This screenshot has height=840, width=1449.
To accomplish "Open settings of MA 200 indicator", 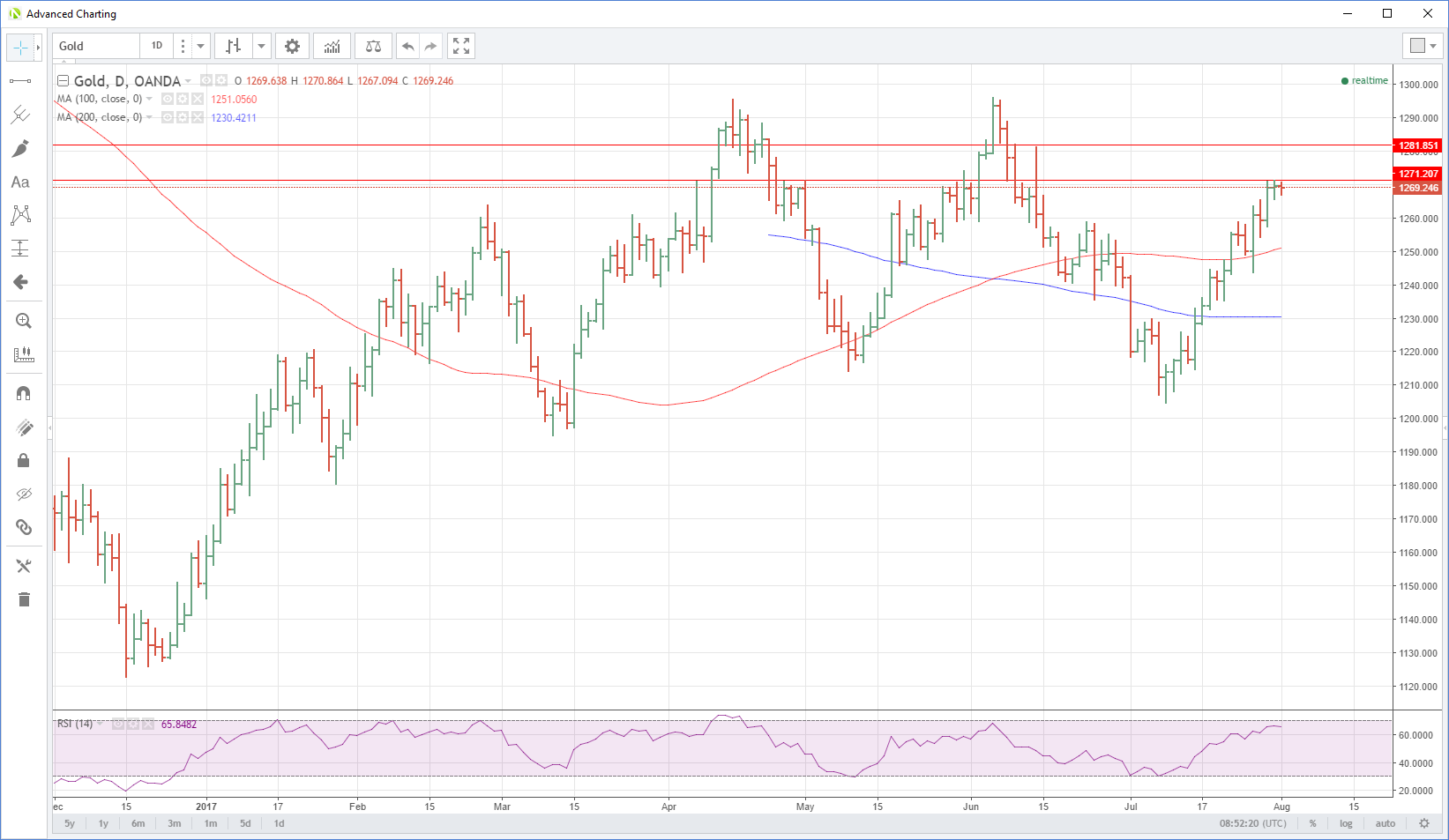I will 183,117.
